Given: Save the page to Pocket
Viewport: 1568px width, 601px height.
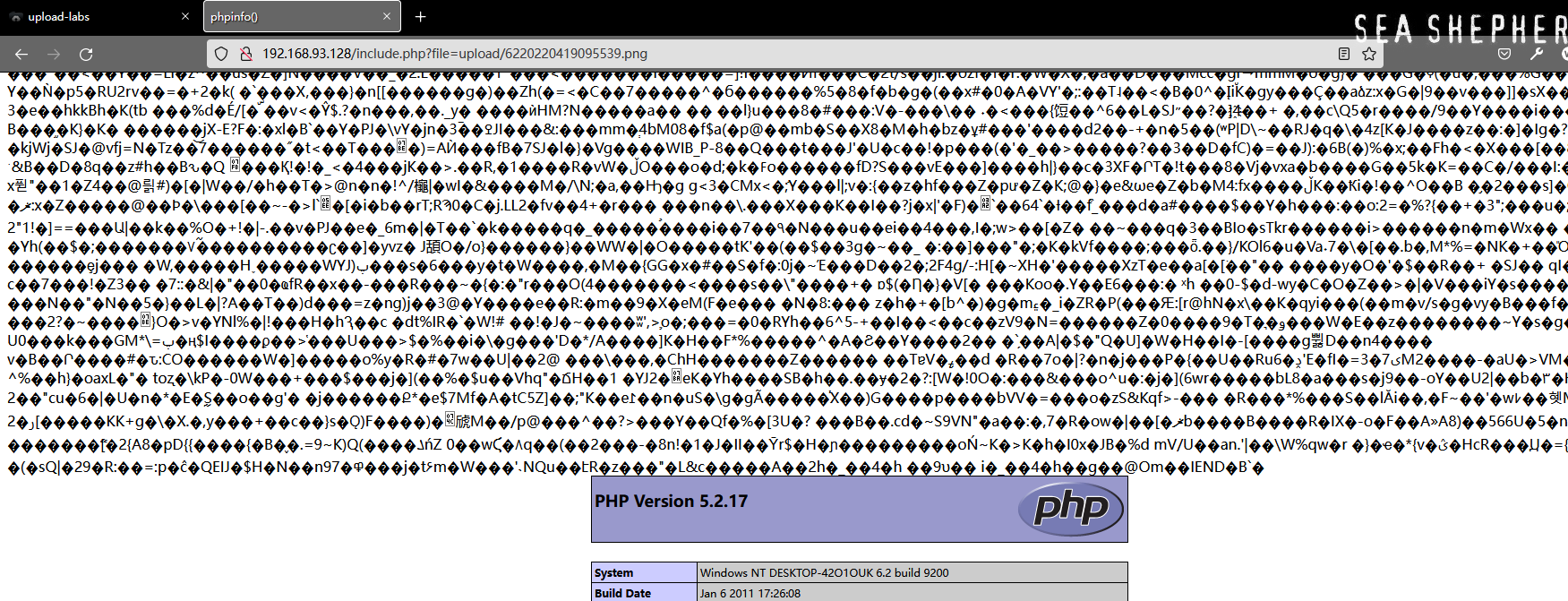Looking at the screenshot, I should tap(1504, 54).
